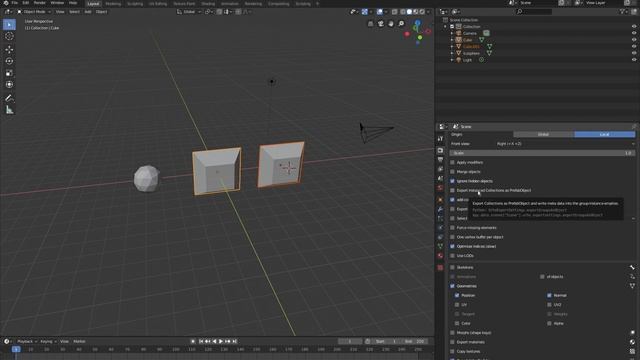Open the Front view direction dropdown
Screen dimensions: 640x360
click(x=565, y=144)
